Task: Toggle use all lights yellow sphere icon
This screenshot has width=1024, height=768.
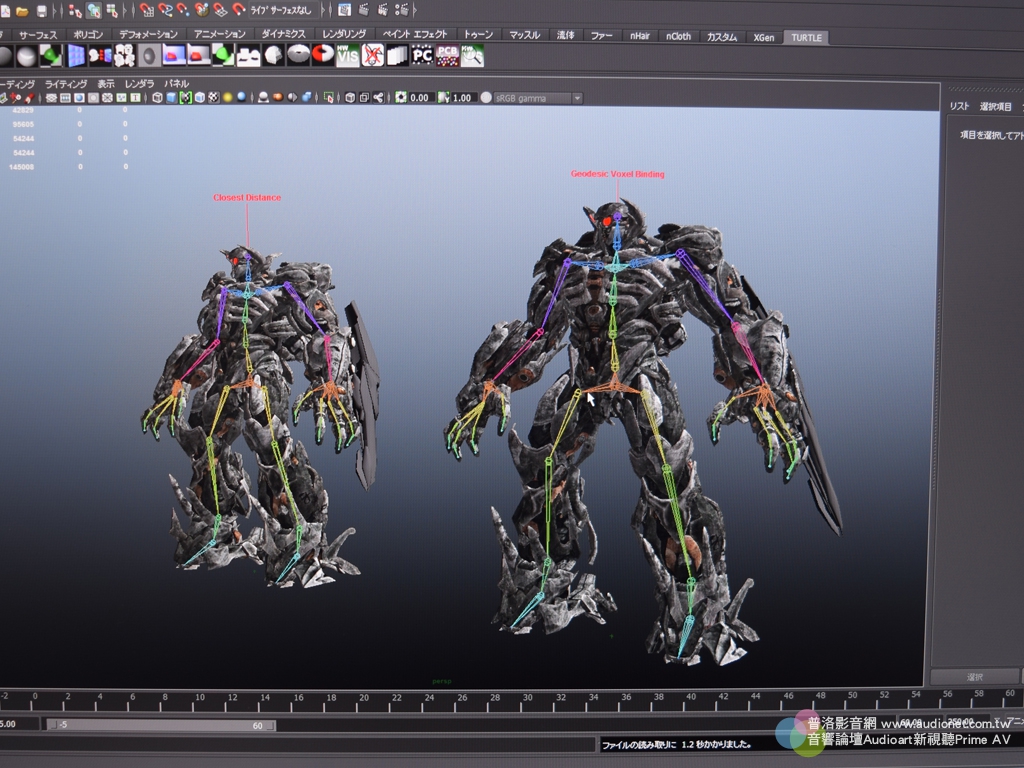Action: 227,98
